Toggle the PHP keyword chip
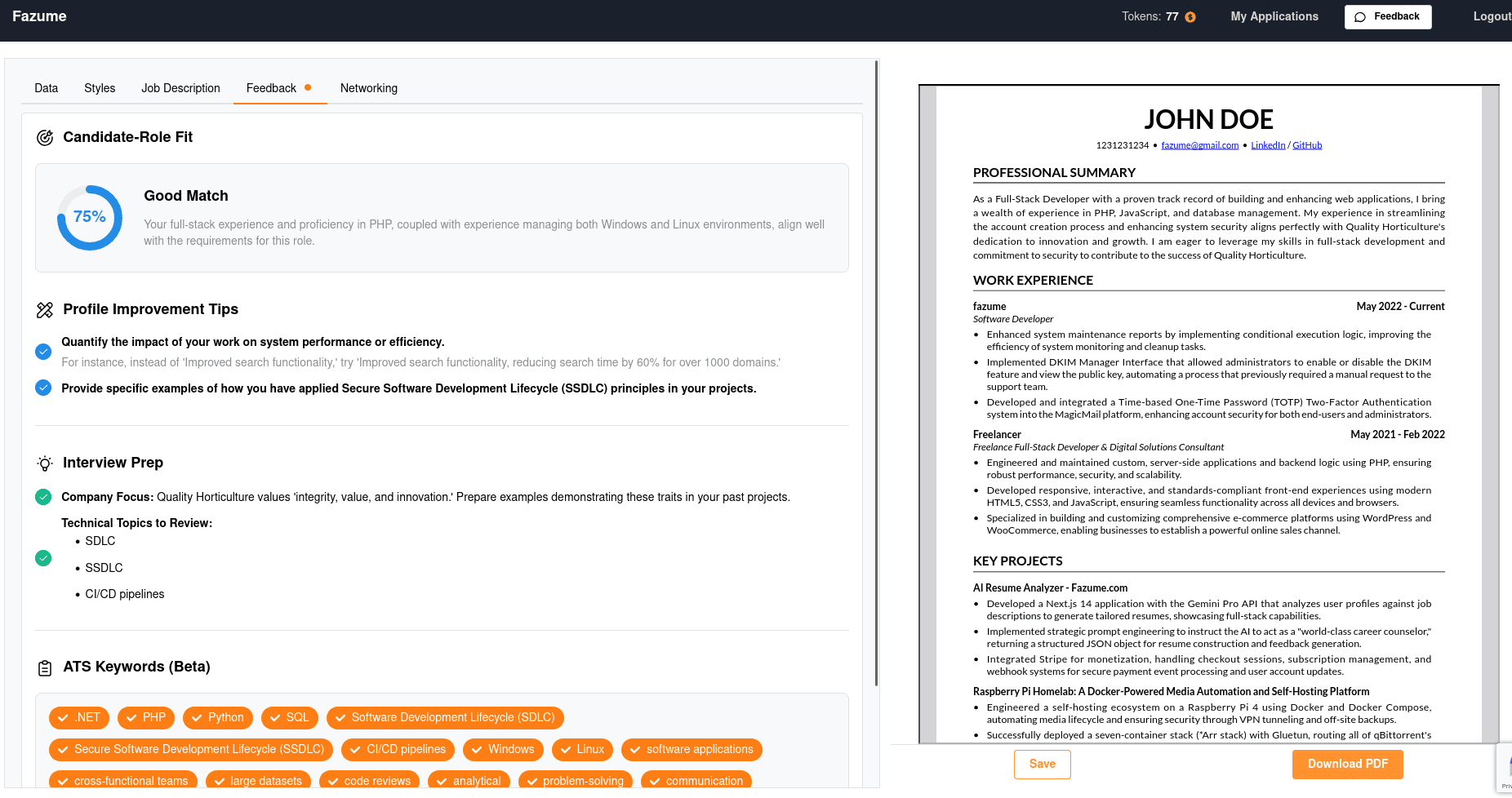The width and height of the screenshot is (1512, 798). pos(145,717)
